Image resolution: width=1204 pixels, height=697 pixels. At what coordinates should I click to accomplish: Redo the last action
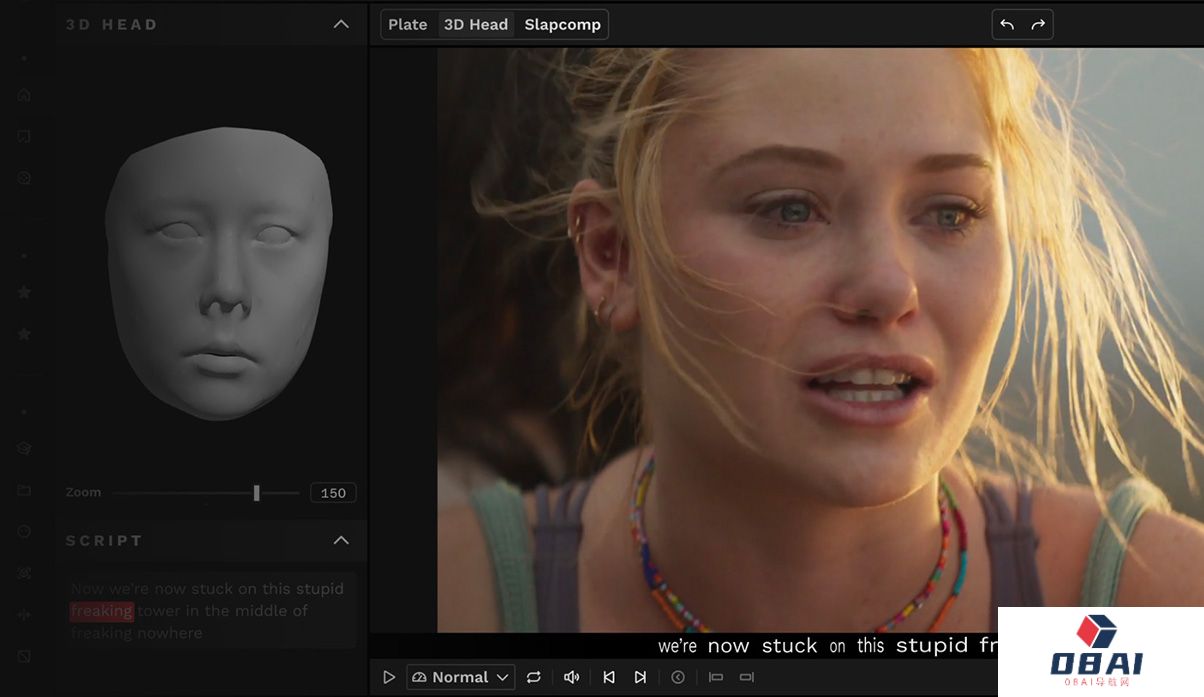pos(1038,25)
